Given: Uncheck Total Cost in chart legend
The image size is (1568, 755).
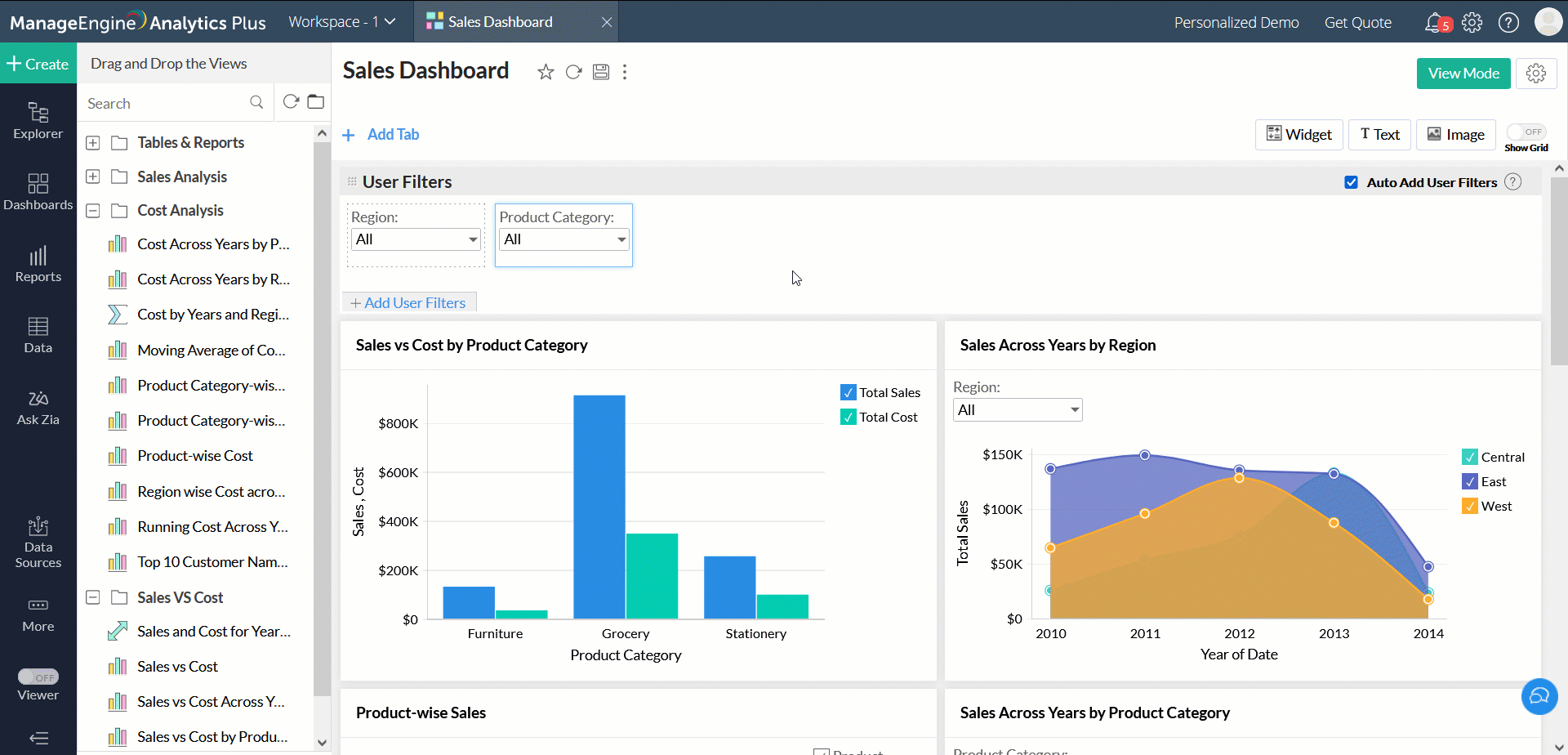Looking at the screenshot, I should tap(849, 417).
